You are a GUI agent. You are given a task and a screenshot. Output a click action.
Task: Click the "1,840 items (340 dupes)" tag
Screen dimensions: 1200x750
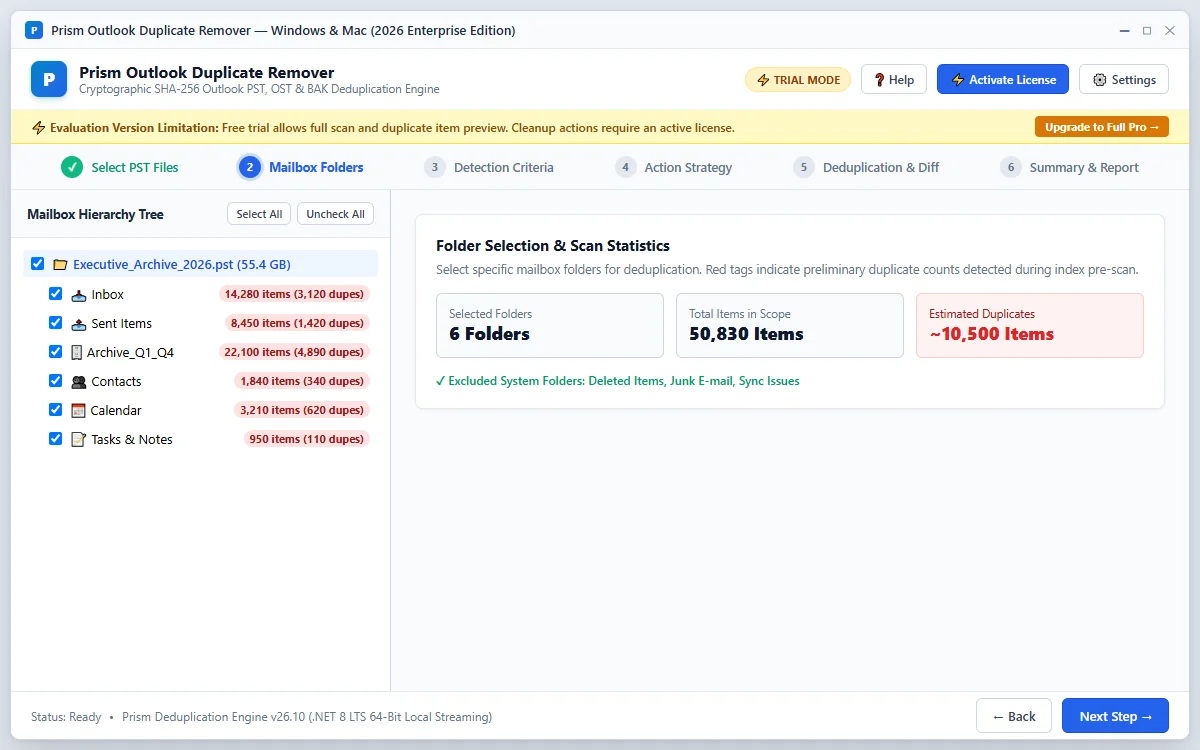click(x=302, y=382)
